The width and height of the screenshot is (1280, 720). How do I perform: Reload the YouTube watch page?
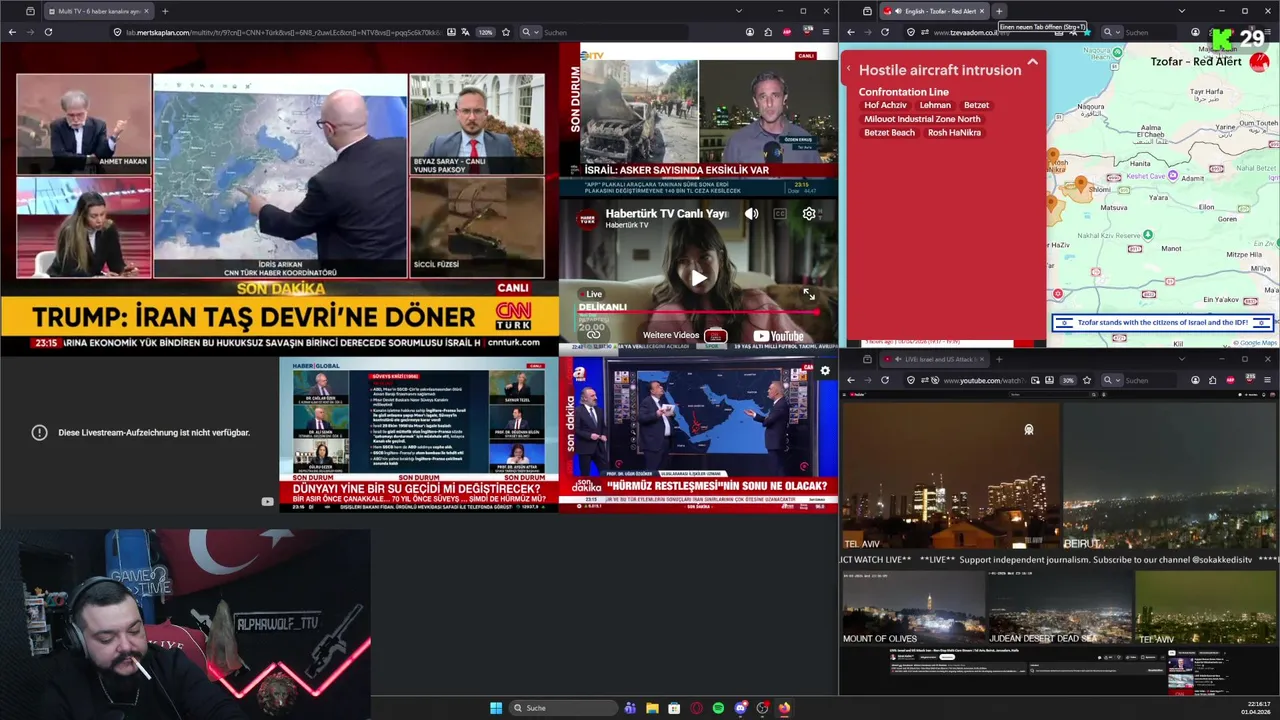click(885, 380)
